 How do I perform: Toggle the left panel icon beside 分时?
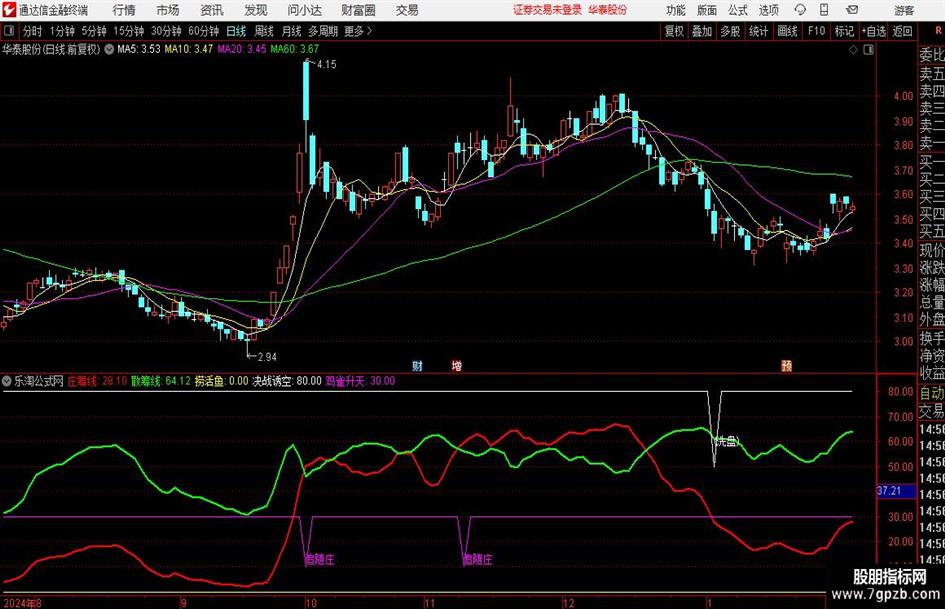click(x=9, y=31)
